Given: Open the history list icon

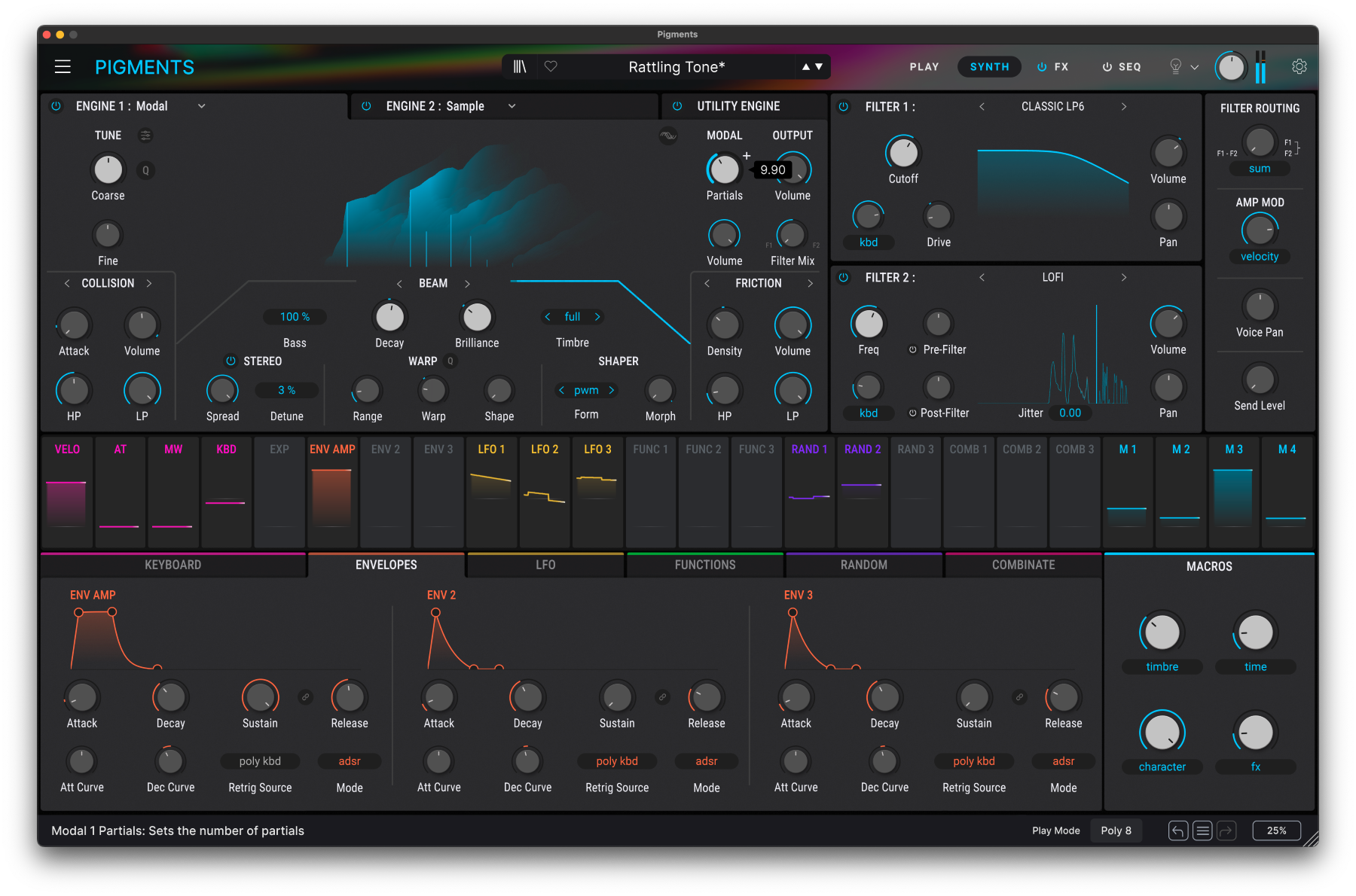Looking at the screenshot, I should pos(1202,830).
